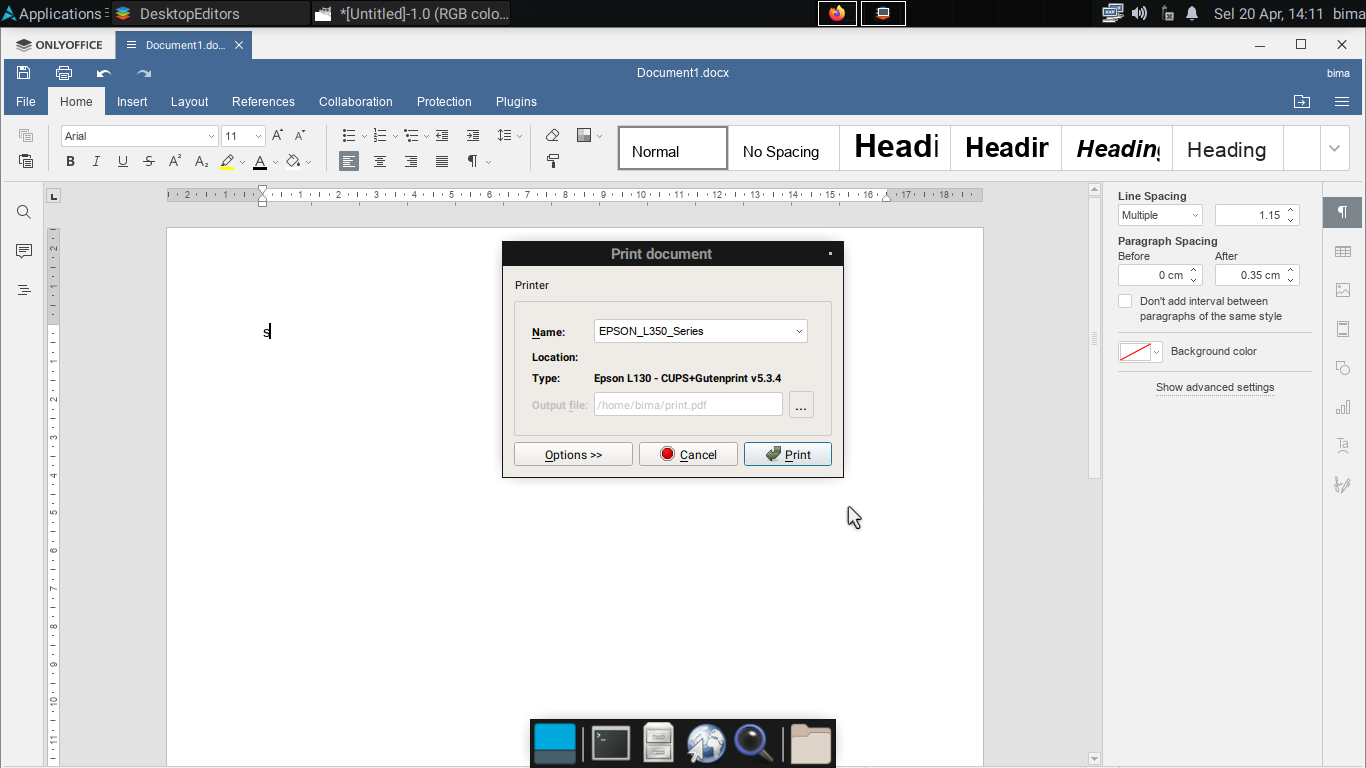Switch to the Plugins tab

click(516, 101)
